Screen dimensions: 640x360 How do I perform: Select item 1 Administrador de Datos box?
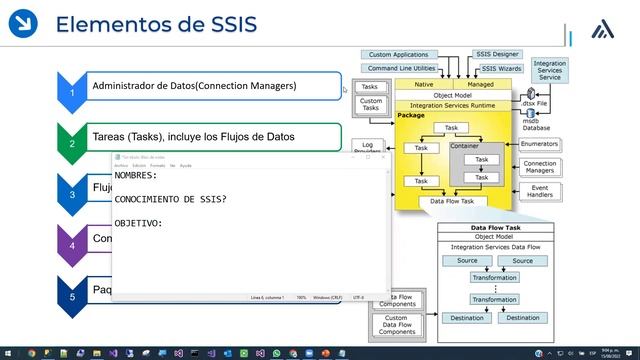click(214, 86)
